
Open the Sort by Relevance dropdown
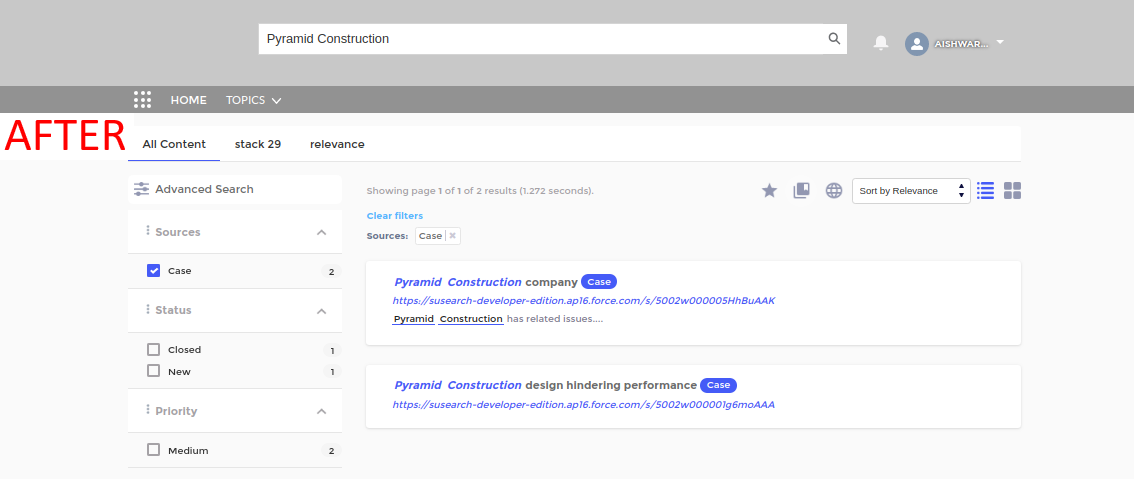click(910, 191)
